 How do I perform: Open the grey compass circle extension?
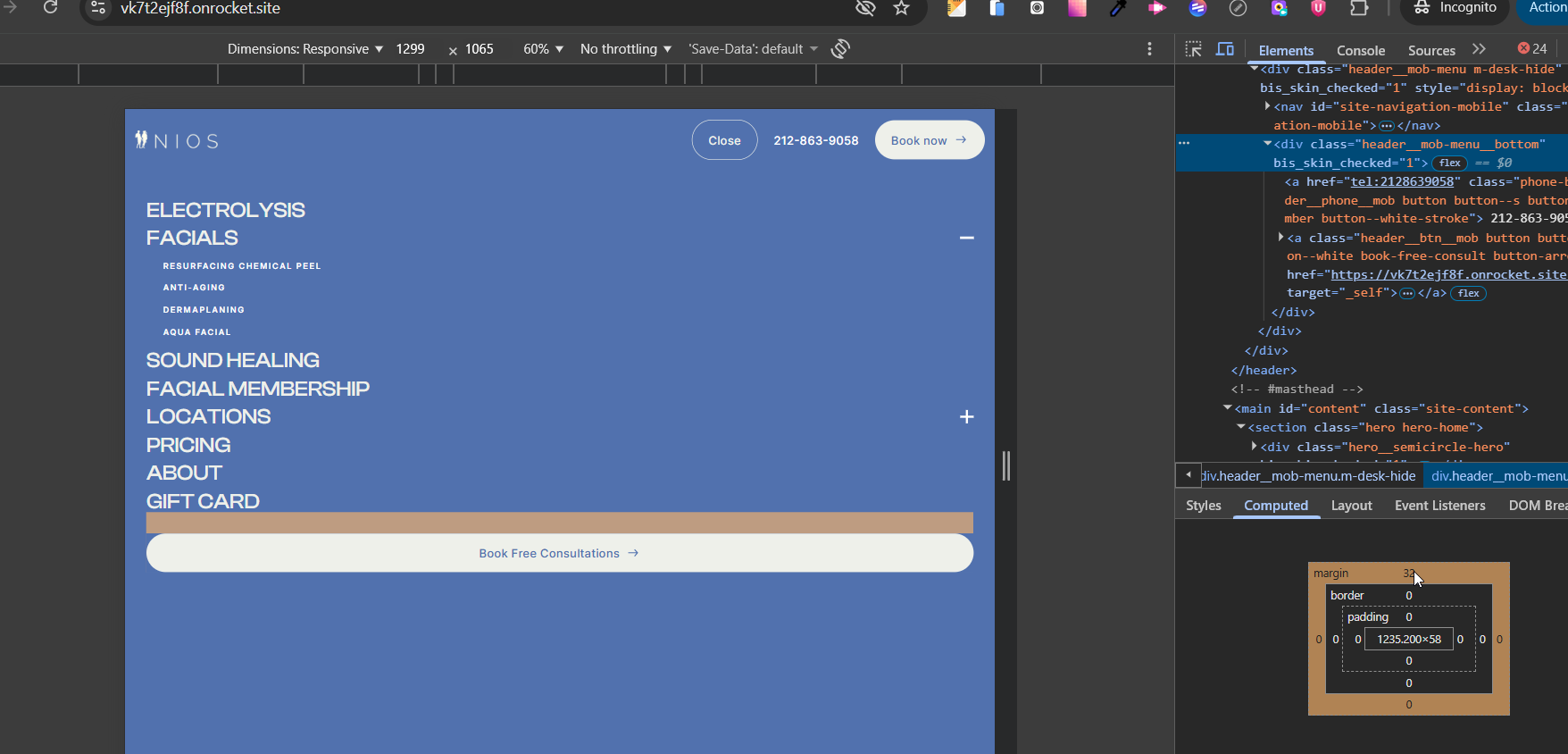(1238, 8)
